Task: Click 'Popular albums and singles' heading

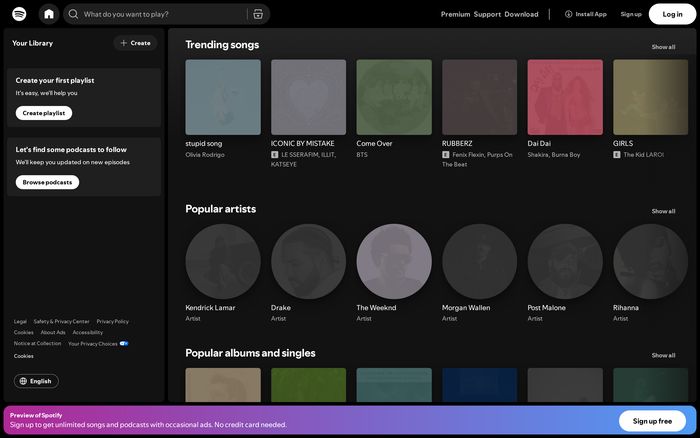Action: point(250,353)
